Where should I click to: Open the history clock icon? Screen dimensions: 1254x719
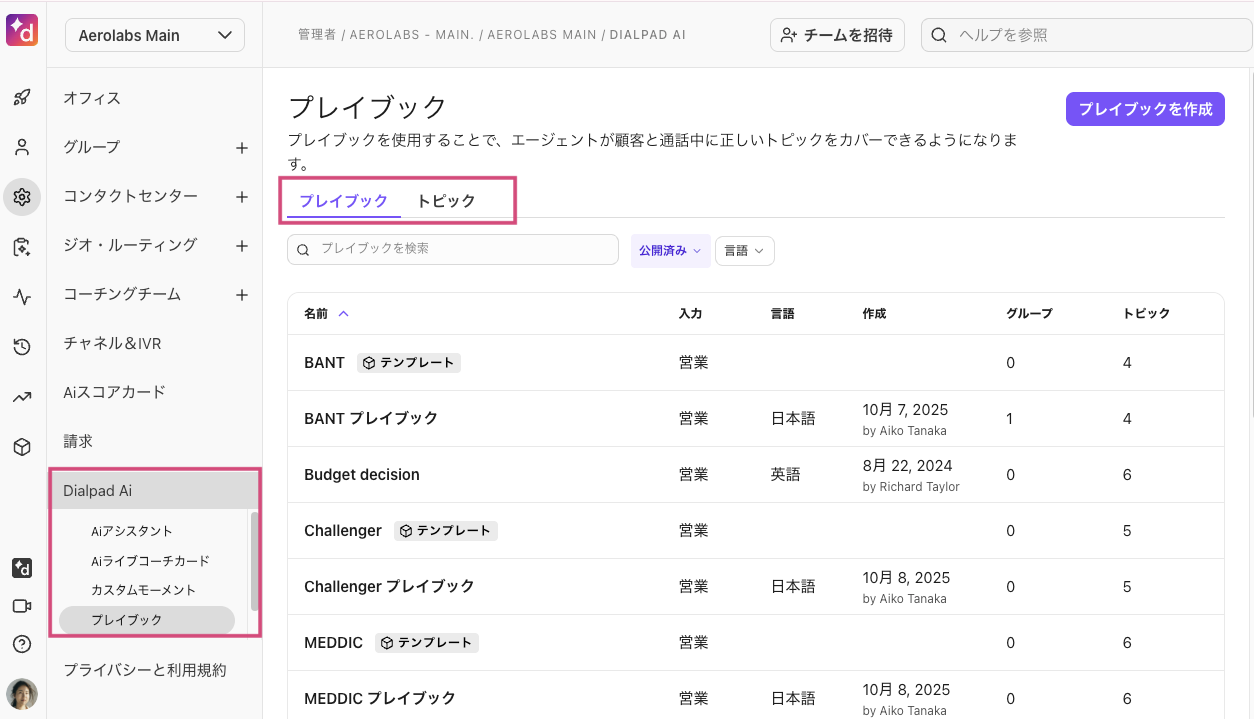22,347
